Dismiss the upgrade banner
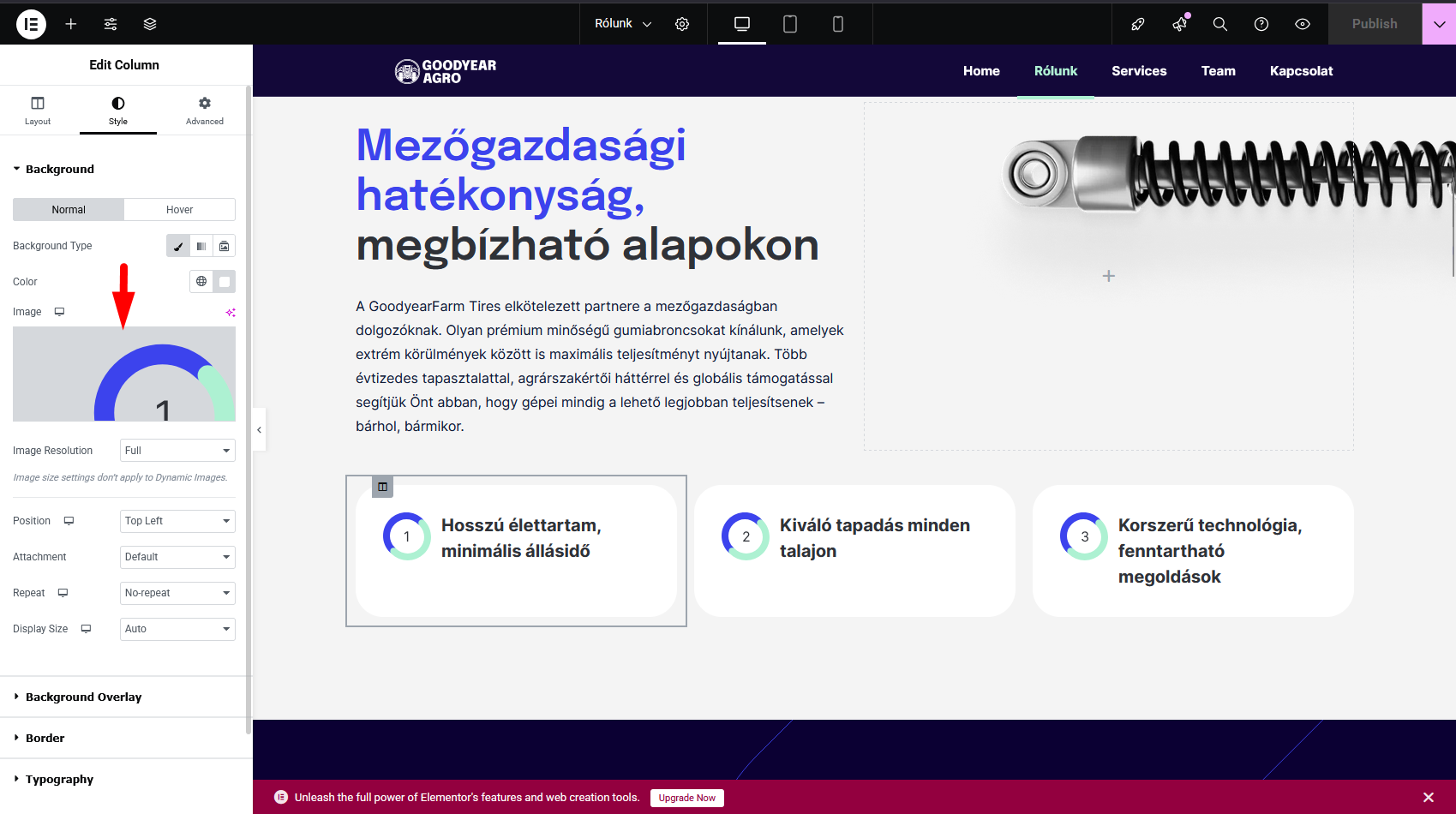The width and height of the screenshot is (1456, 814). (x=1429, y=798)
